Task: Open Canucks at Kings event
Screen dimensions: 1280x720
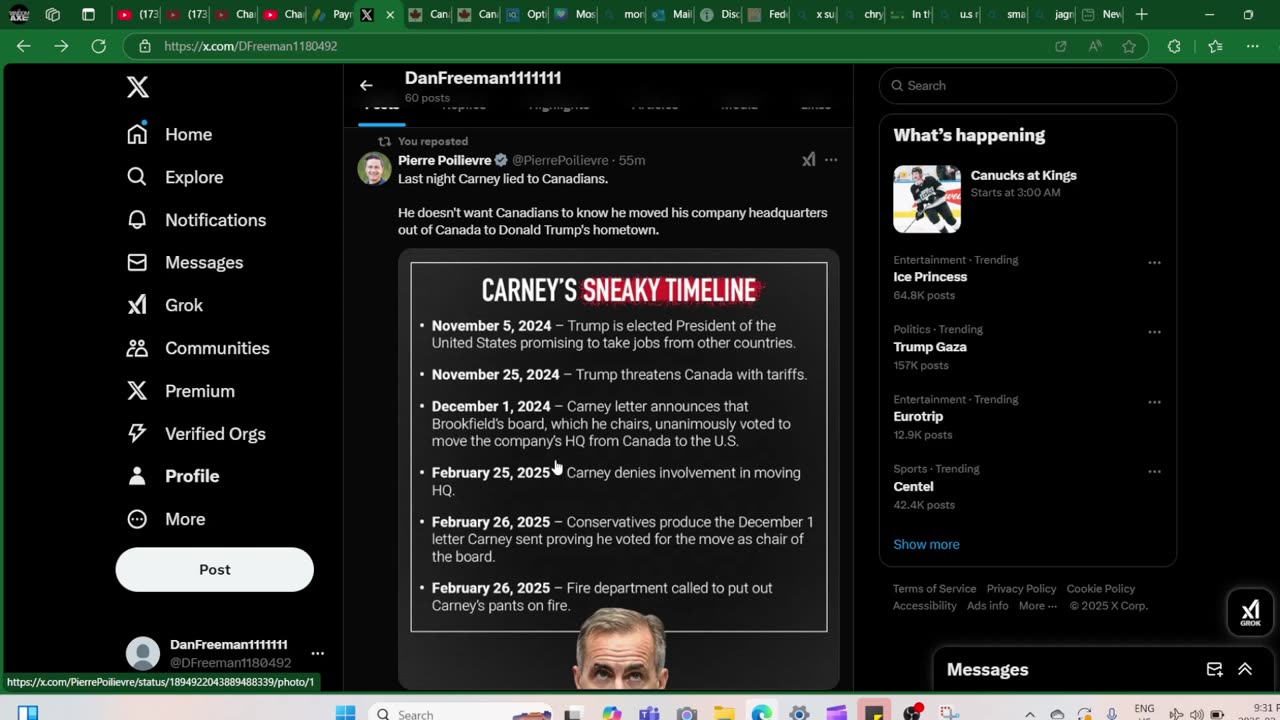Action: coord(1028,199)
